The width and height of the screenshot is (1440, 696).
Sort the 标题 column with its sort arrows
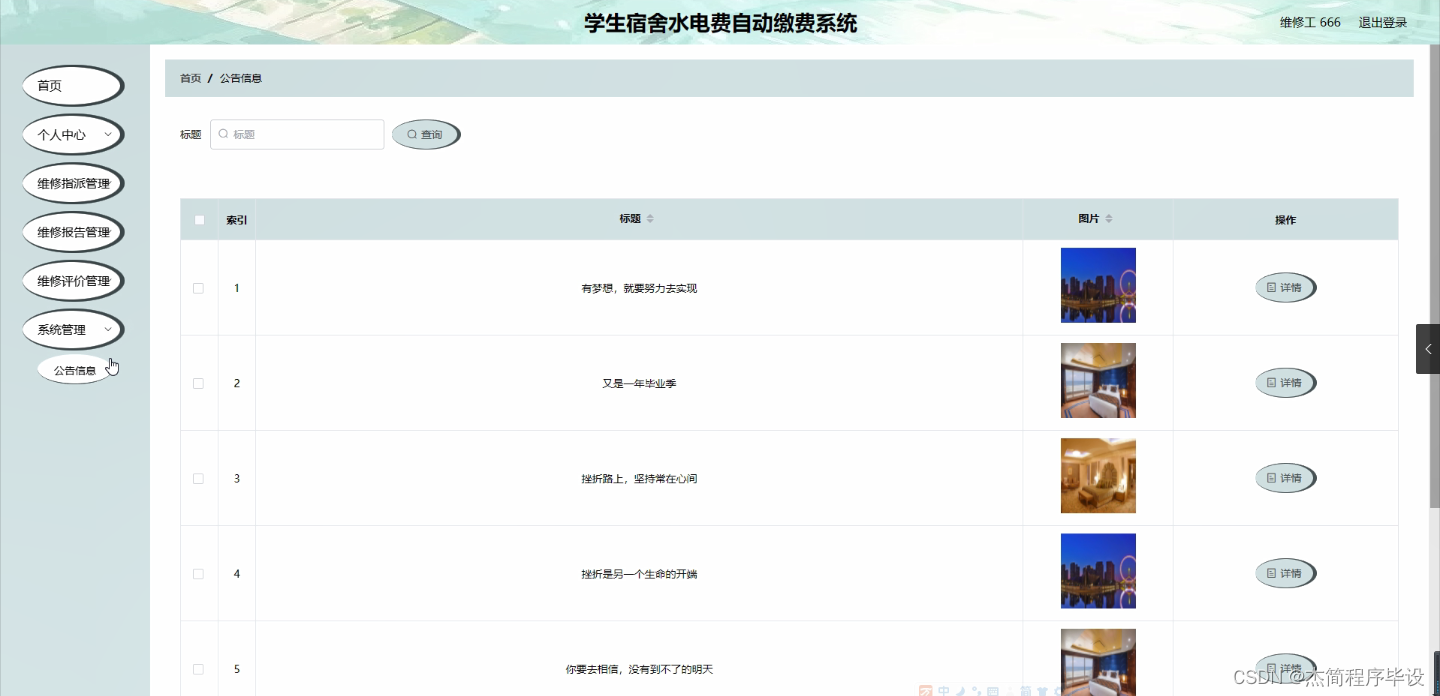coord(649,219)
